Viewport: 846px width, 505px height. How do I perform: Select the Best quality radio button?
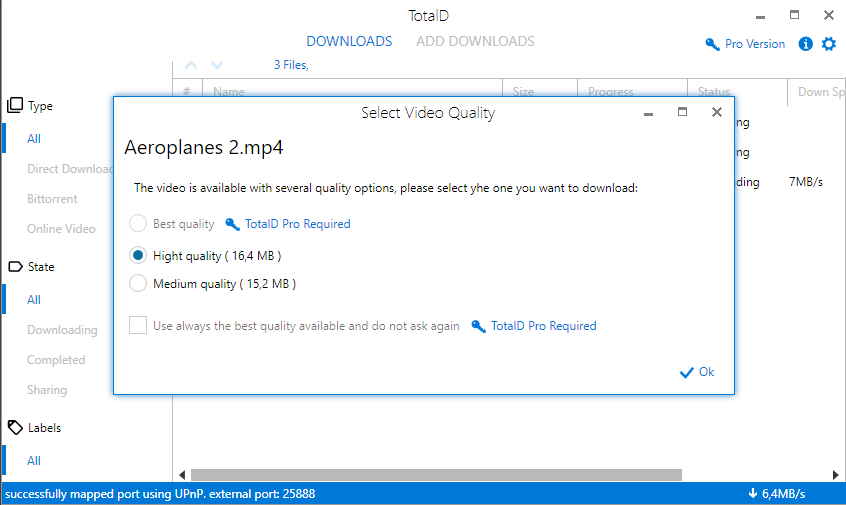(x=138, y=223)
